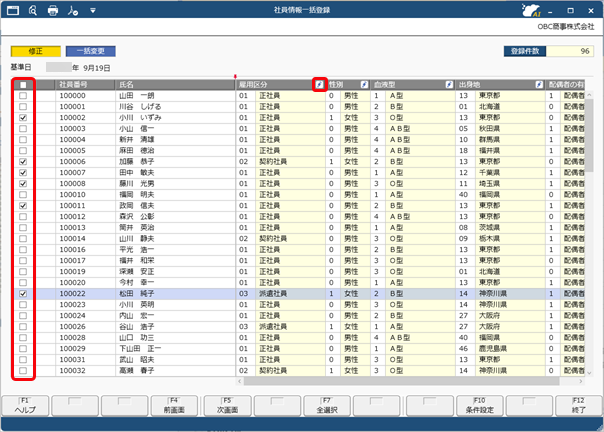This screenshot has width=604, height=432.
Task: Click the scroll-down arrow of the vertical scrollbar
Action: pyautogui.click(x=589, y=373)
